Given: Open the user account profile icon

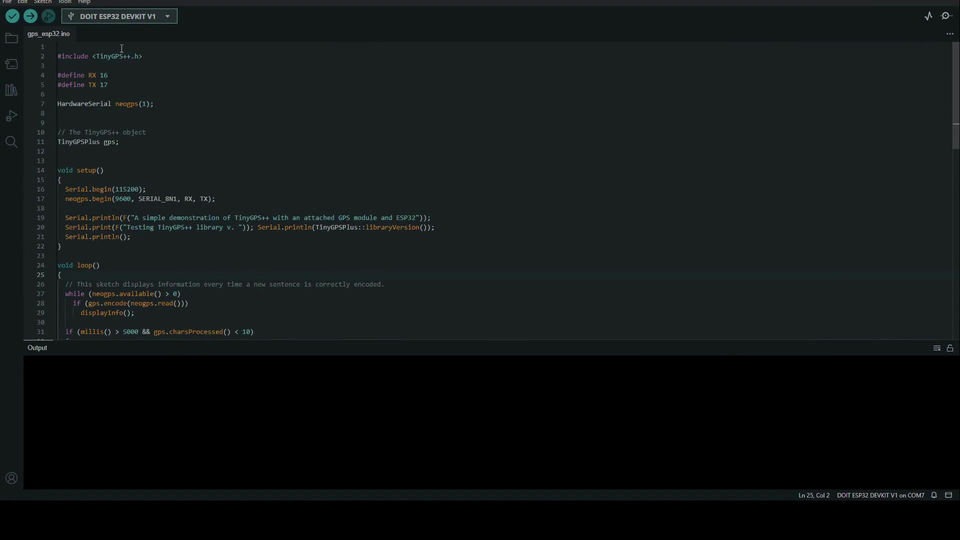Looking at the screenshot, I should [11, 478].
